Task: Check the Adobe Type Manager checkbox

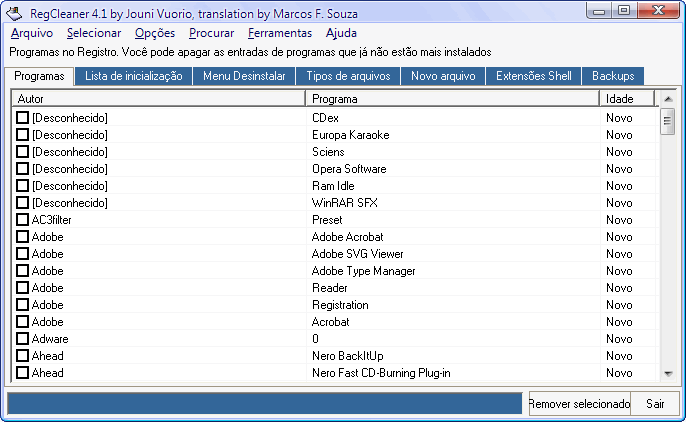Action: (x=22, y=271)
